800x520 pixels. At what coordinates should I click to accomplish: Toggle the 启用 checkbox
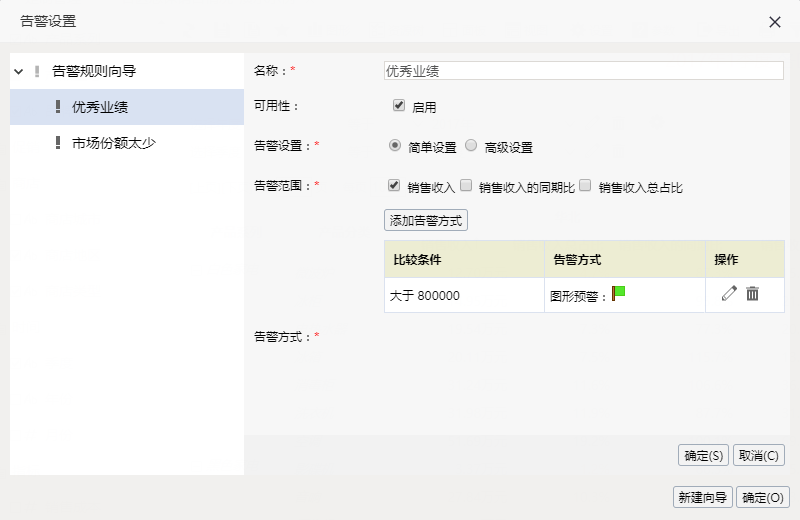pyautogui.click(x=399, y=105)
